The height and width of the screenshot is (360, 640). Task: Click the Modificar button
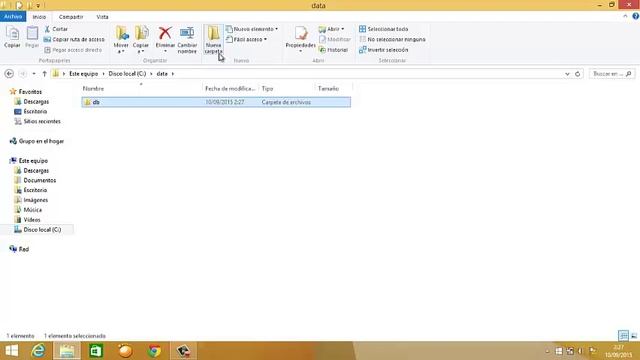coord(335,40)
